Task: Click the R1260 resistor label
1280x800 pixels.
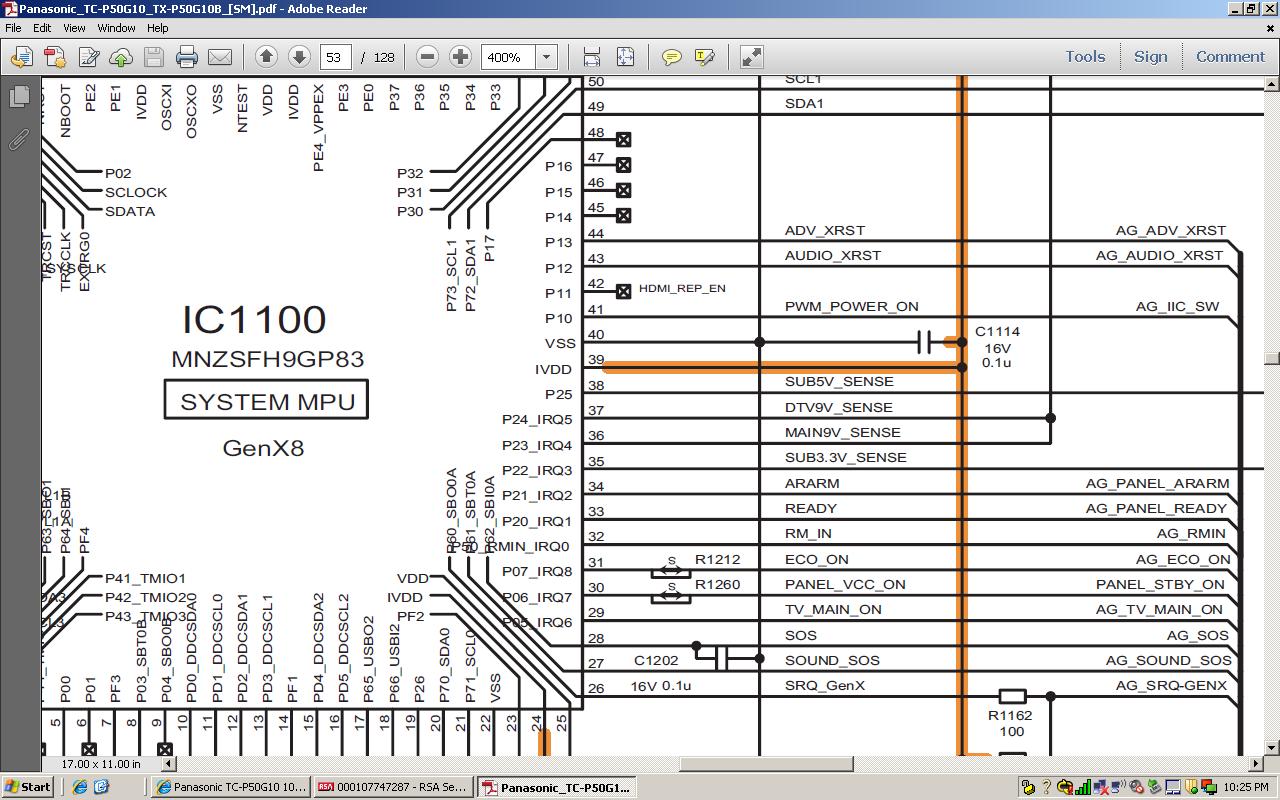Action: [718, 584]
